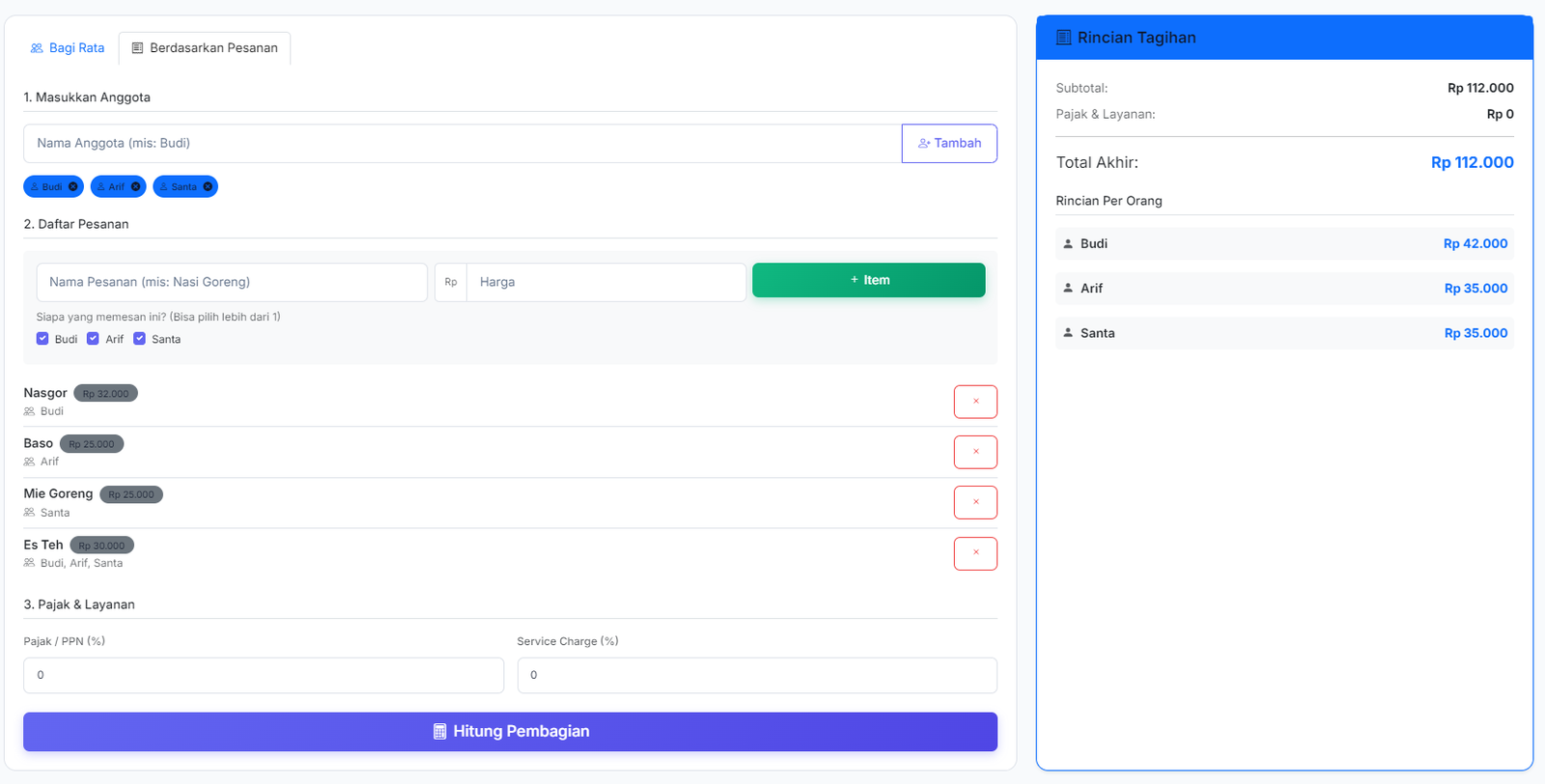
Task: Switch to the Bagi Rata tab
Action: 67,48
